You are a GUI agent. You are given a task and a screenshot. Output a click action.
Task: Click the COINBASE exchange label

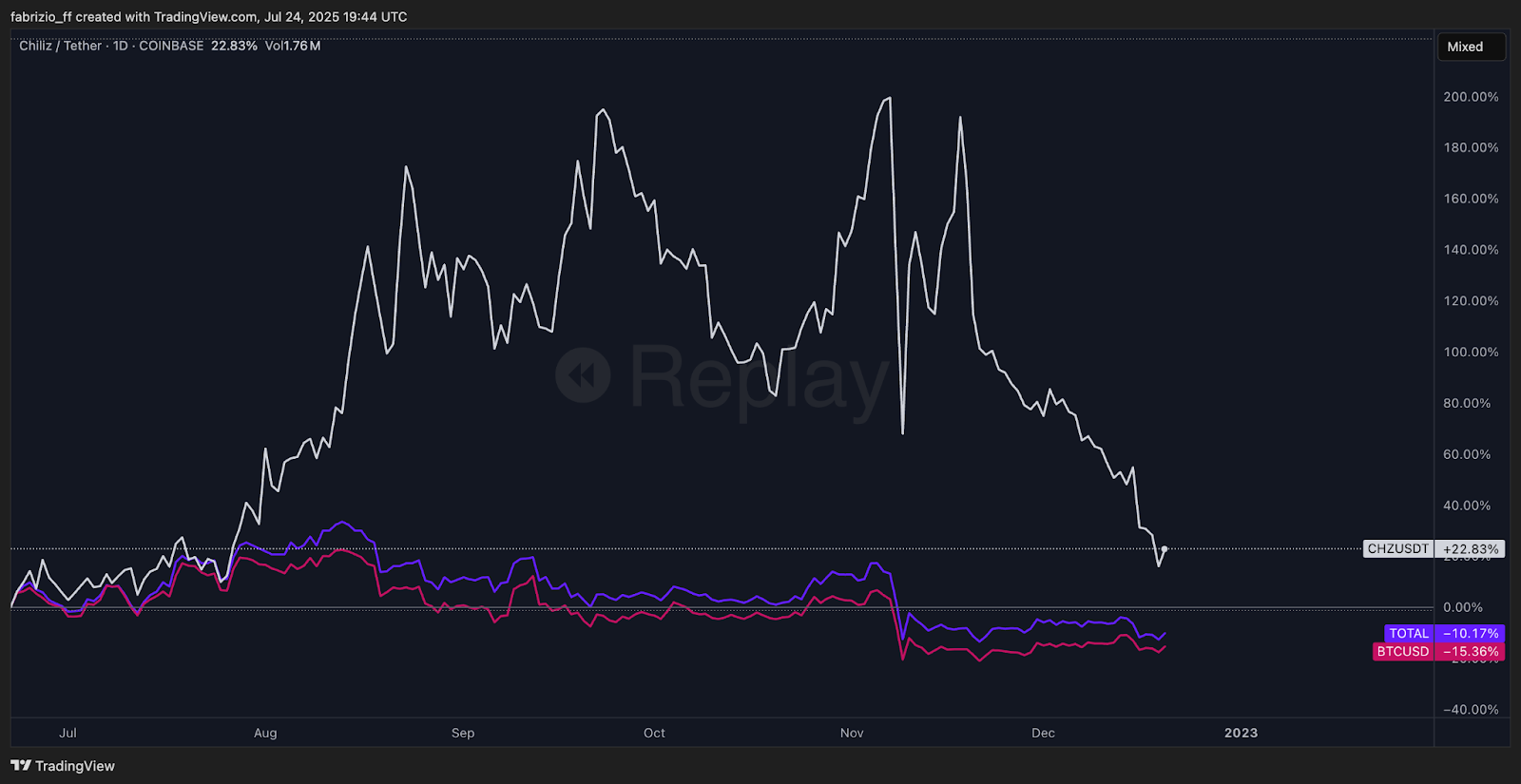pos(171,46)
